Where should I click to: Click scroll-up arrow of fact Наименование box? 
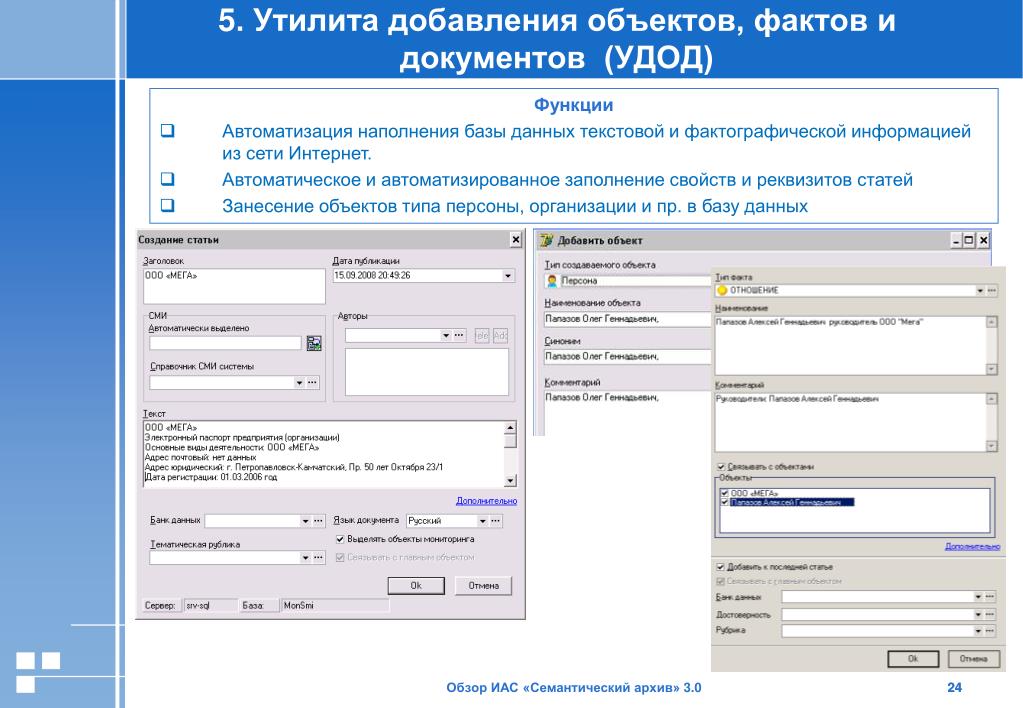tap(991, 322)
